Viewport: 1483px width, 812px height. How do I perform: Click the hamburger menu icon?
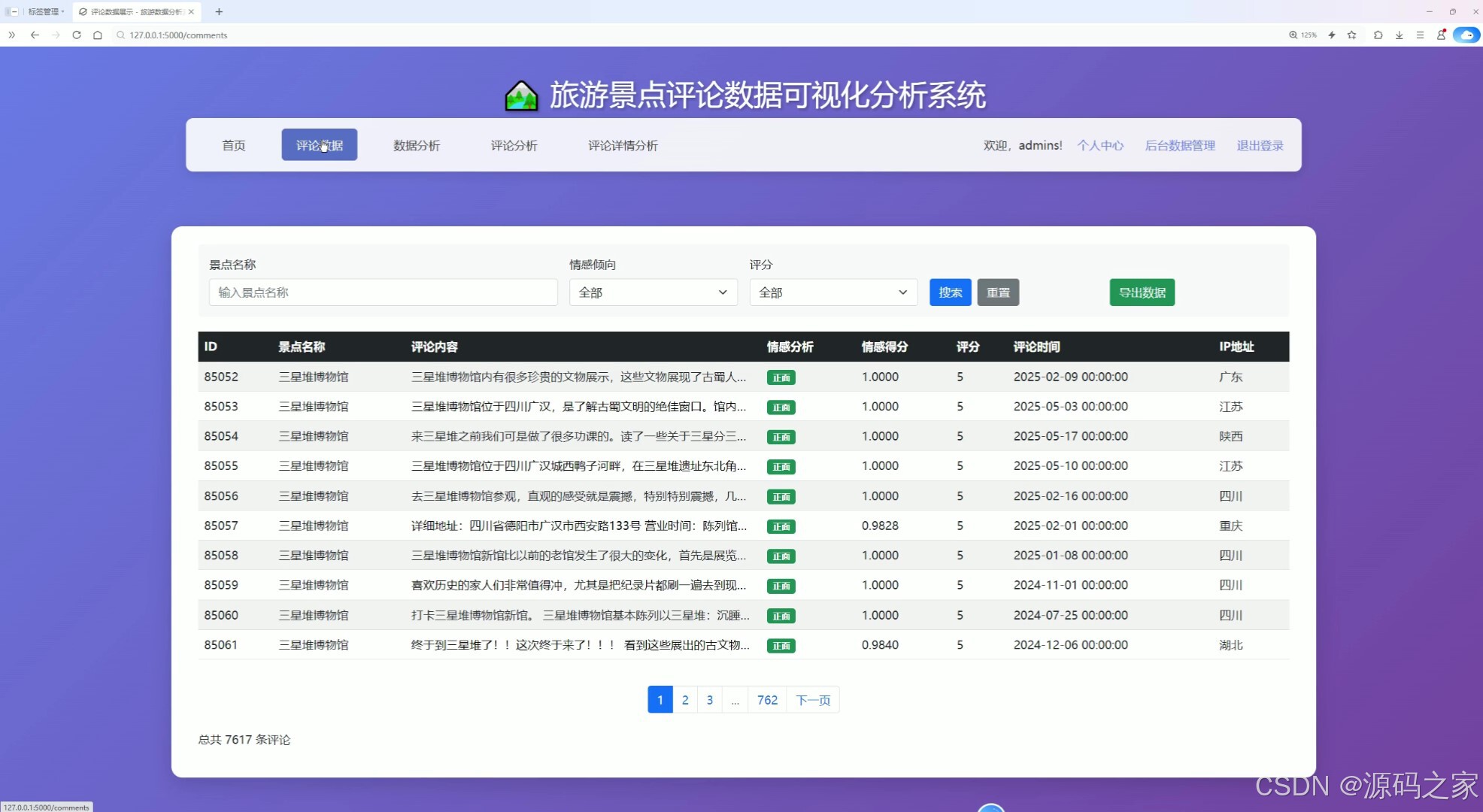(x=1420, y=35)
